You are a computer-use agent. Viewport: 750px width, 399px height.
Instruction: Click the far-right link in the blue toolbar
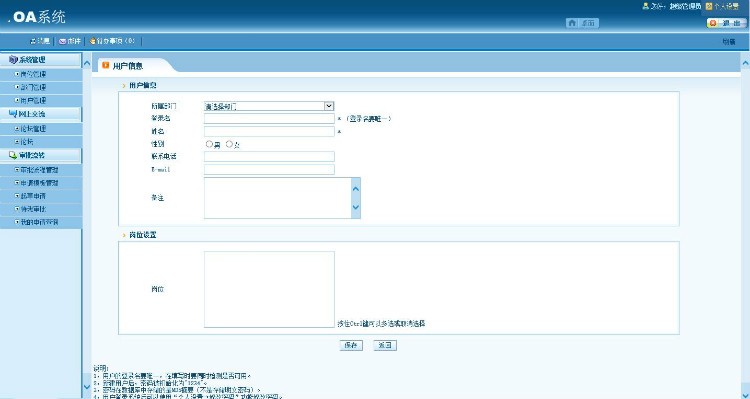pyautogui.click(x=728, y=42)
